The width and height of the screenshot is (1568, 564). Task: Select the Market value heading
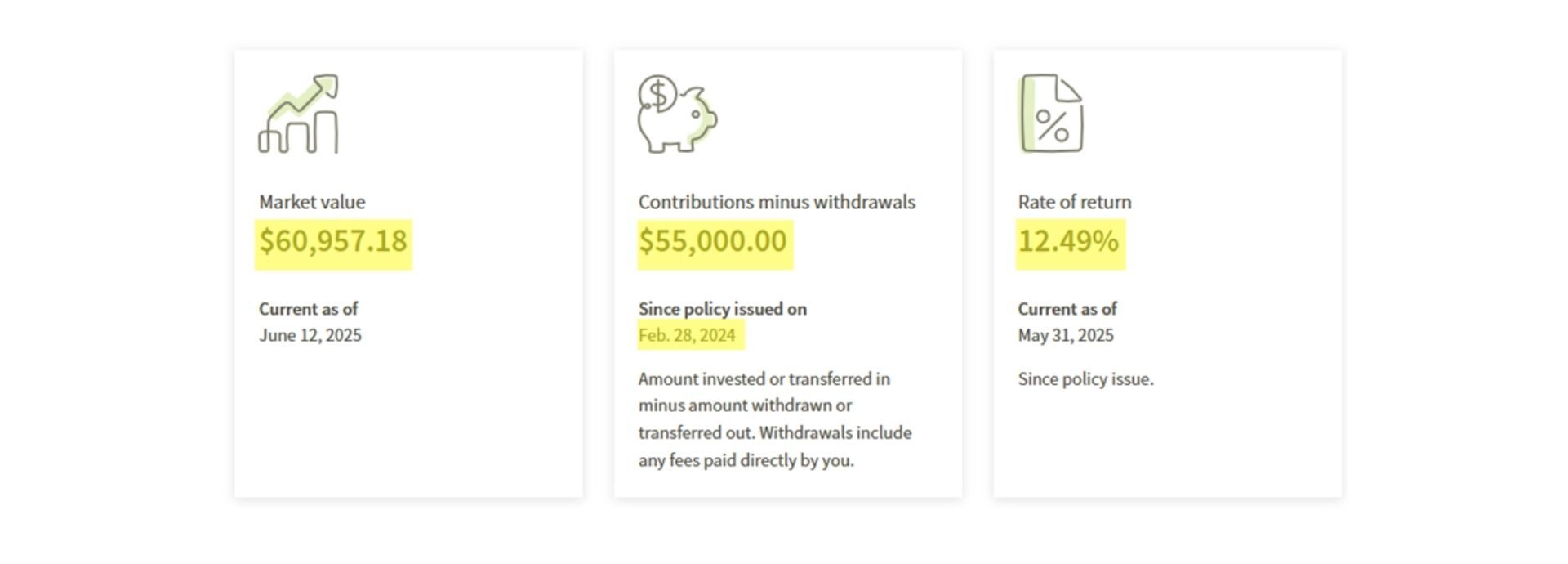point(312,202)
